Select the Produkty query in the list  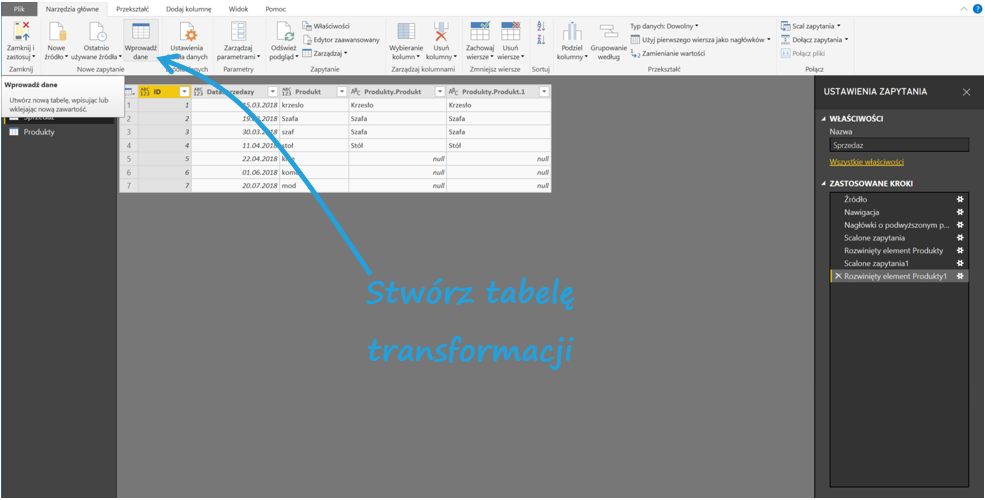[x=39, y=132]
